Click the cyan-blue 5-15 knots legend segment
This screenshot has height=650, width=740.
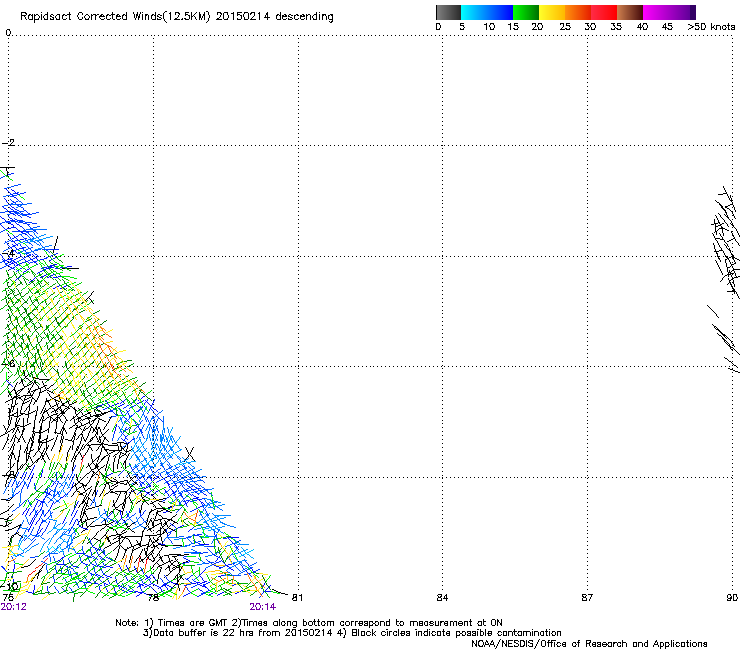(487, 12)
